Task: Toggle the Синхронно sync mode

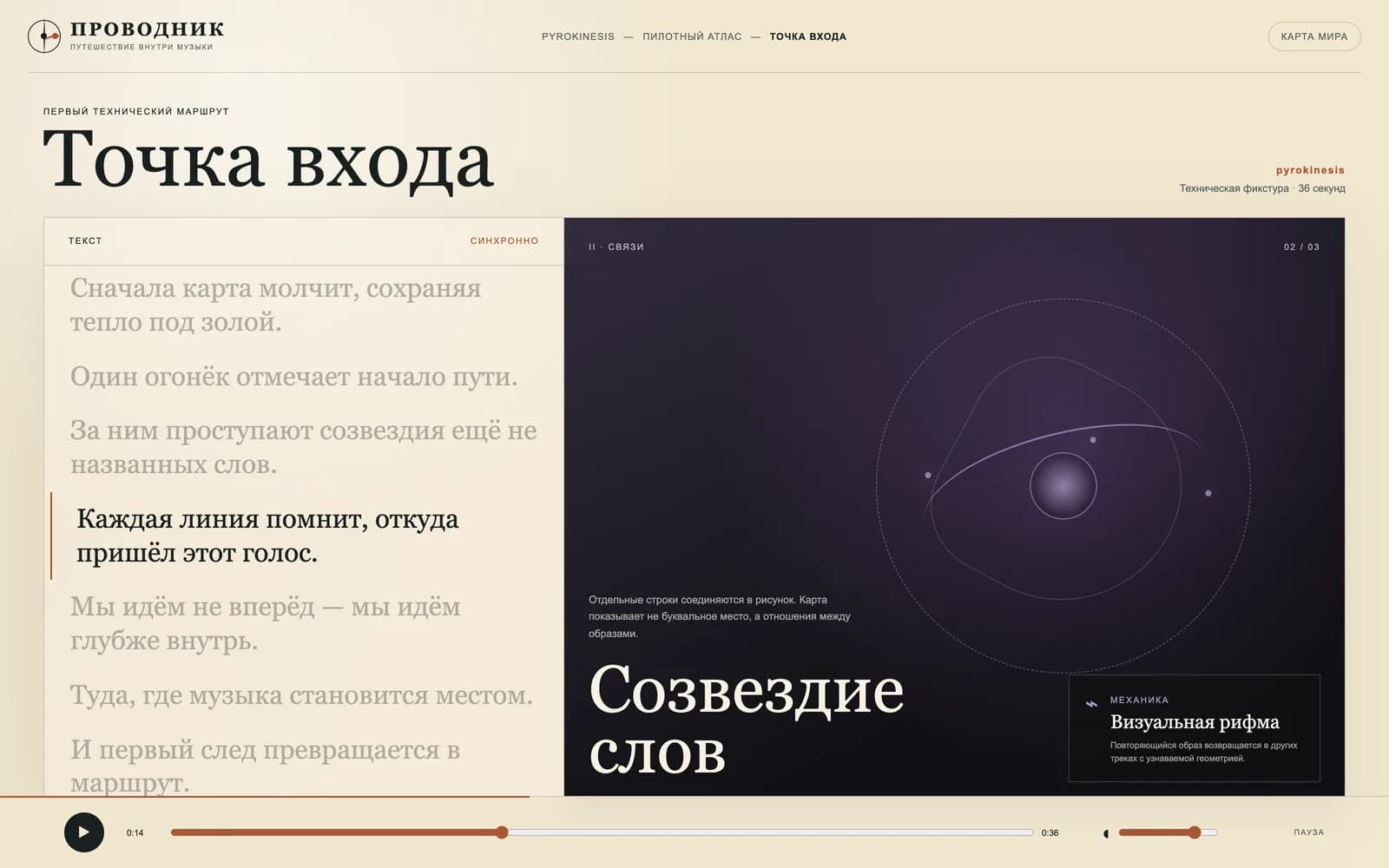Action: point(504,240)
